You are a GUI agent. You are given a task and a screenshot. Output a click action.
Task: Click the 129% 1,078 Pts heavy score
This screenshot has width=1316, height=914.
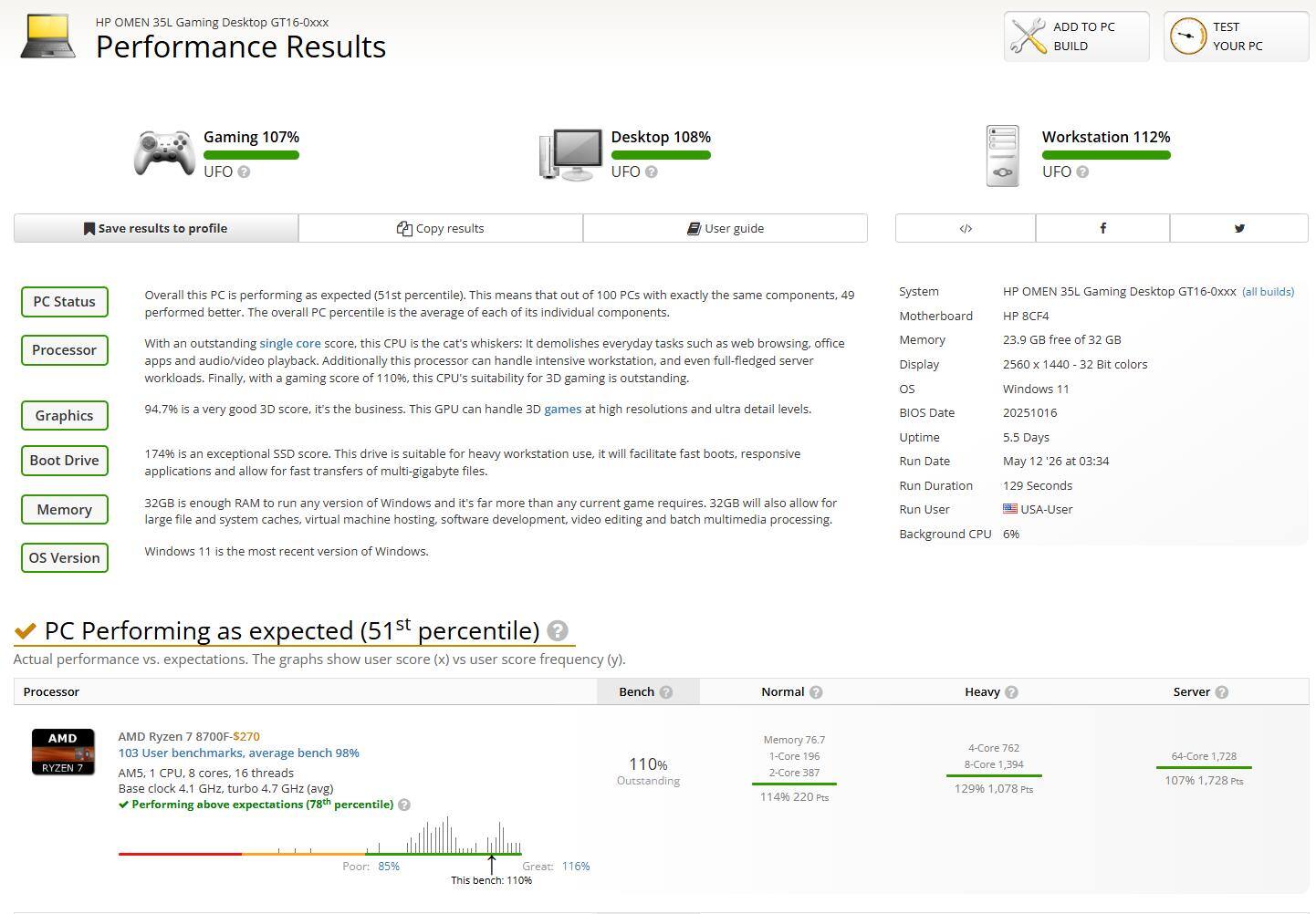click(x=994, y=789)
